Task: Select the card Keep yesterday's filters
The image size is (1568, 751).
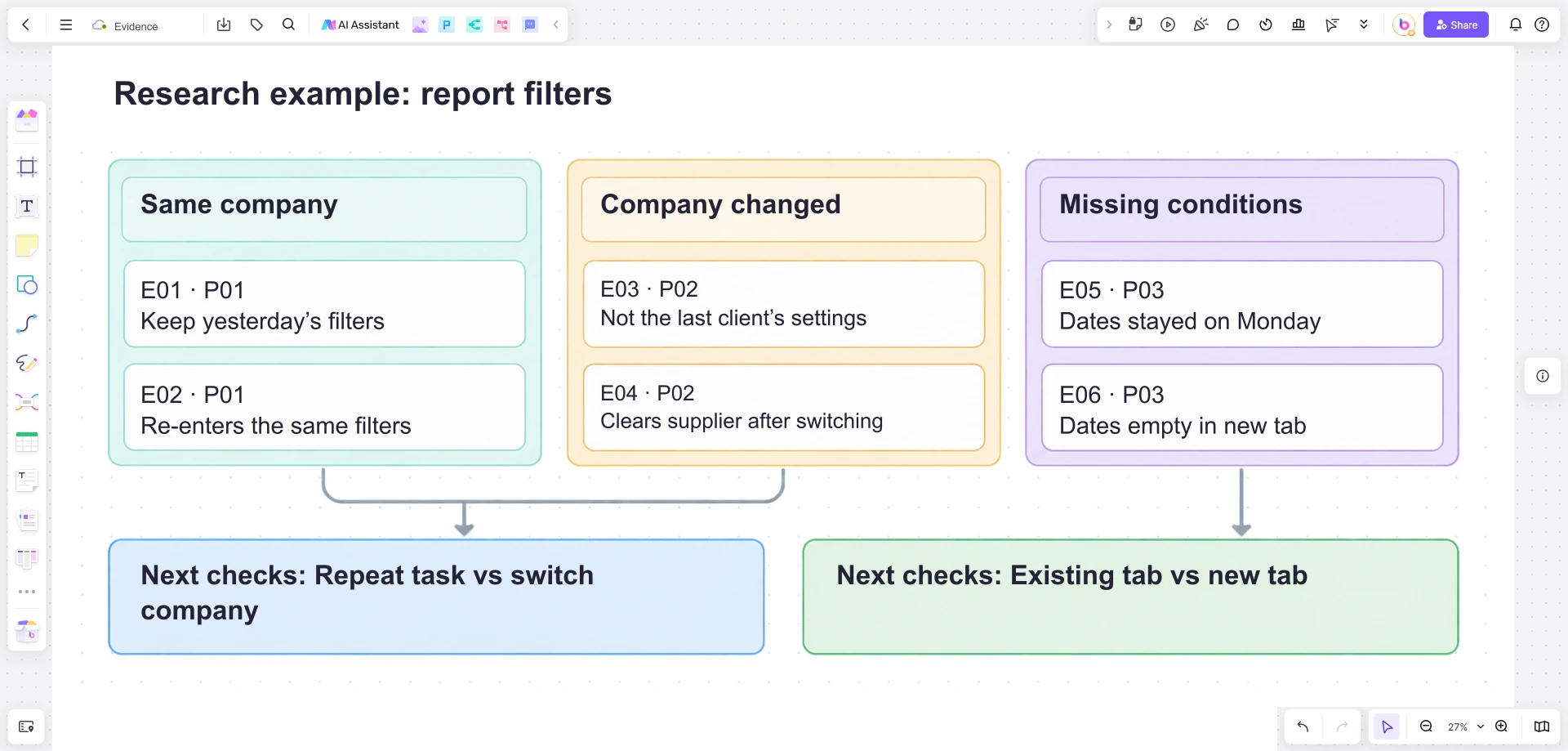Action: point(324,304)
